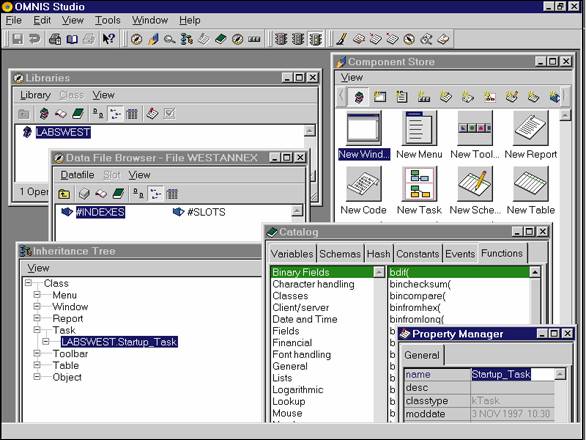Click New Task component icon
This screenshot has height=440, width=586.
click(x=419, y=184)
